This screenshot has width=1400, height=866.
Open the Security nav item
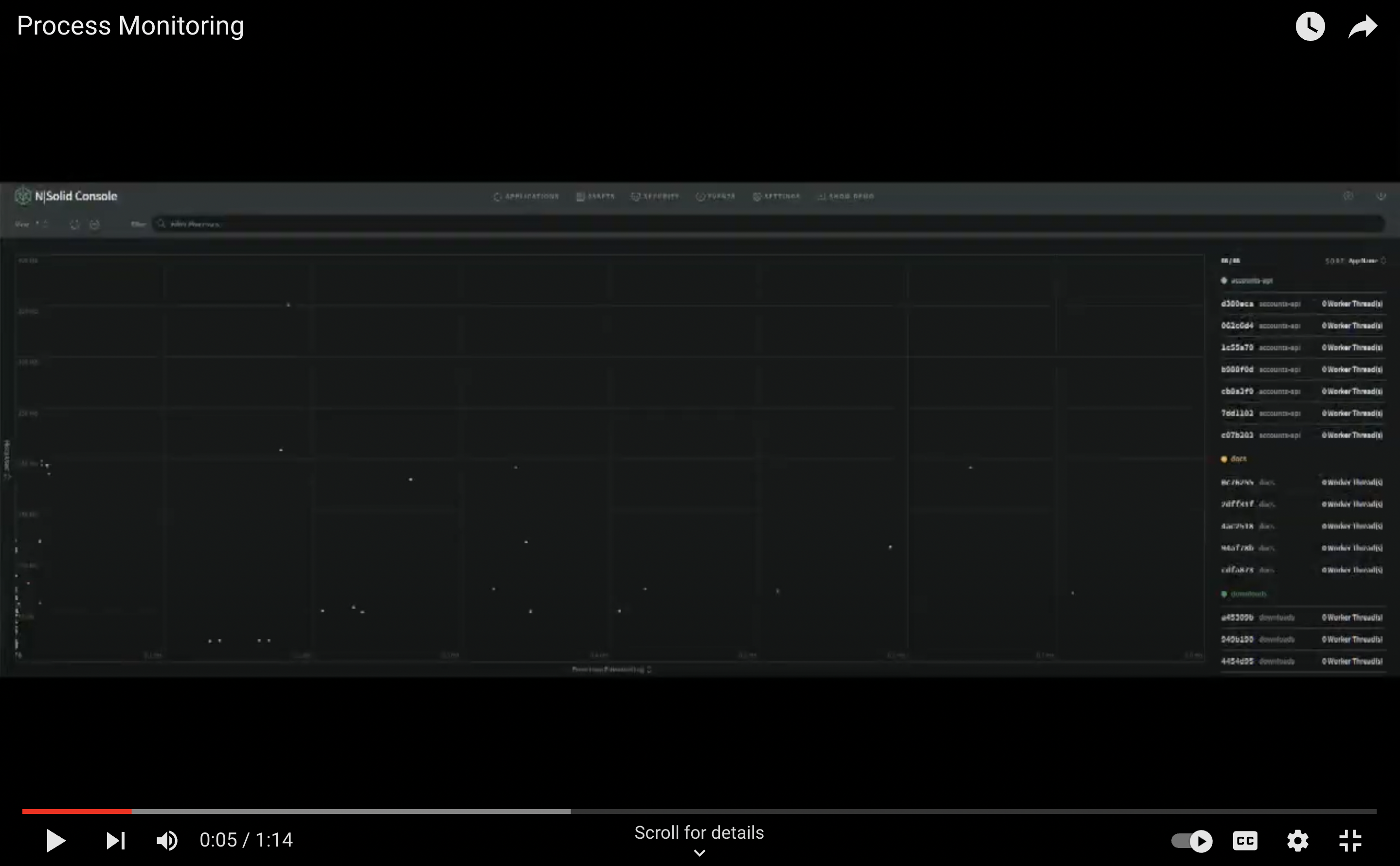[x=655, y=197]
